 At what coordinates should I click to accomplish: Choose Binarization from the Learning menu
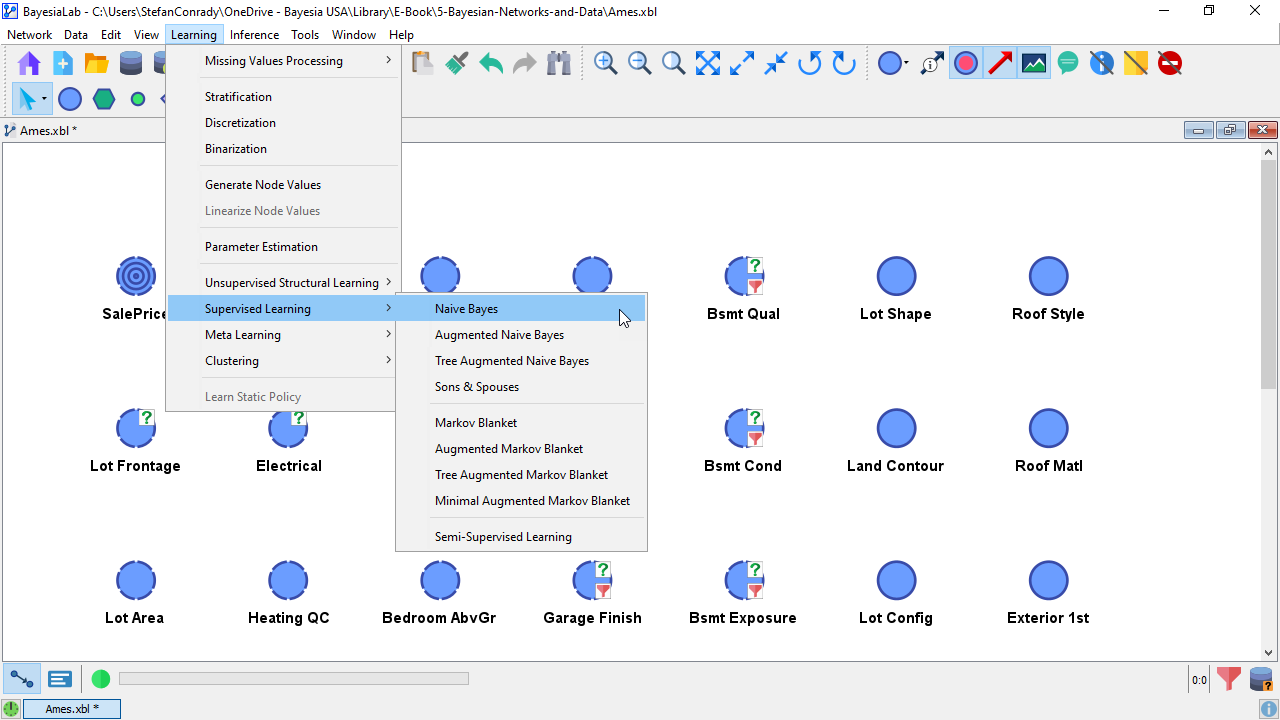pos(283,149)
